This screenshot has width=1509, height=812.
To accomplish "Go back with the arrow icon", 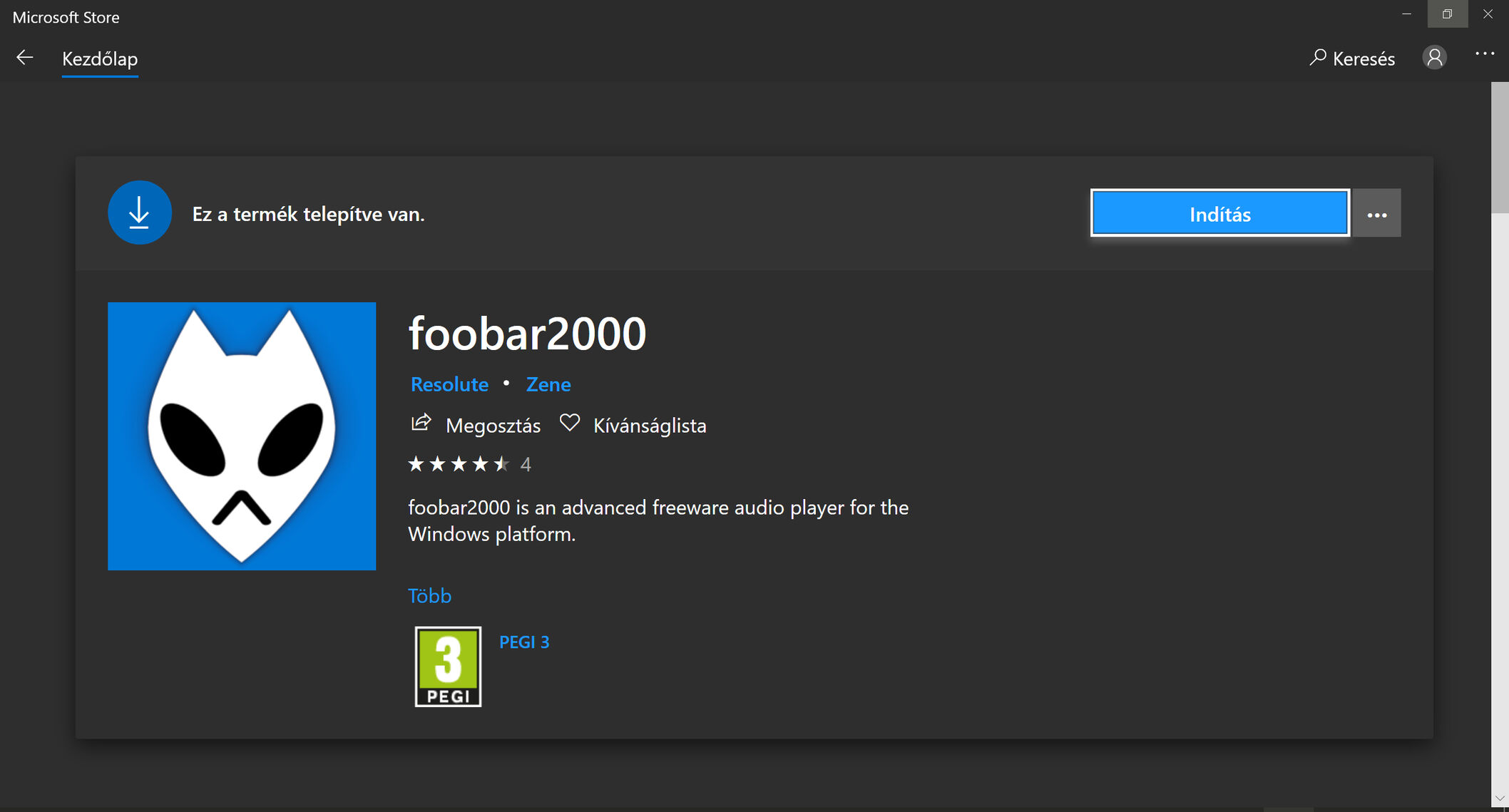I will 25,58.
